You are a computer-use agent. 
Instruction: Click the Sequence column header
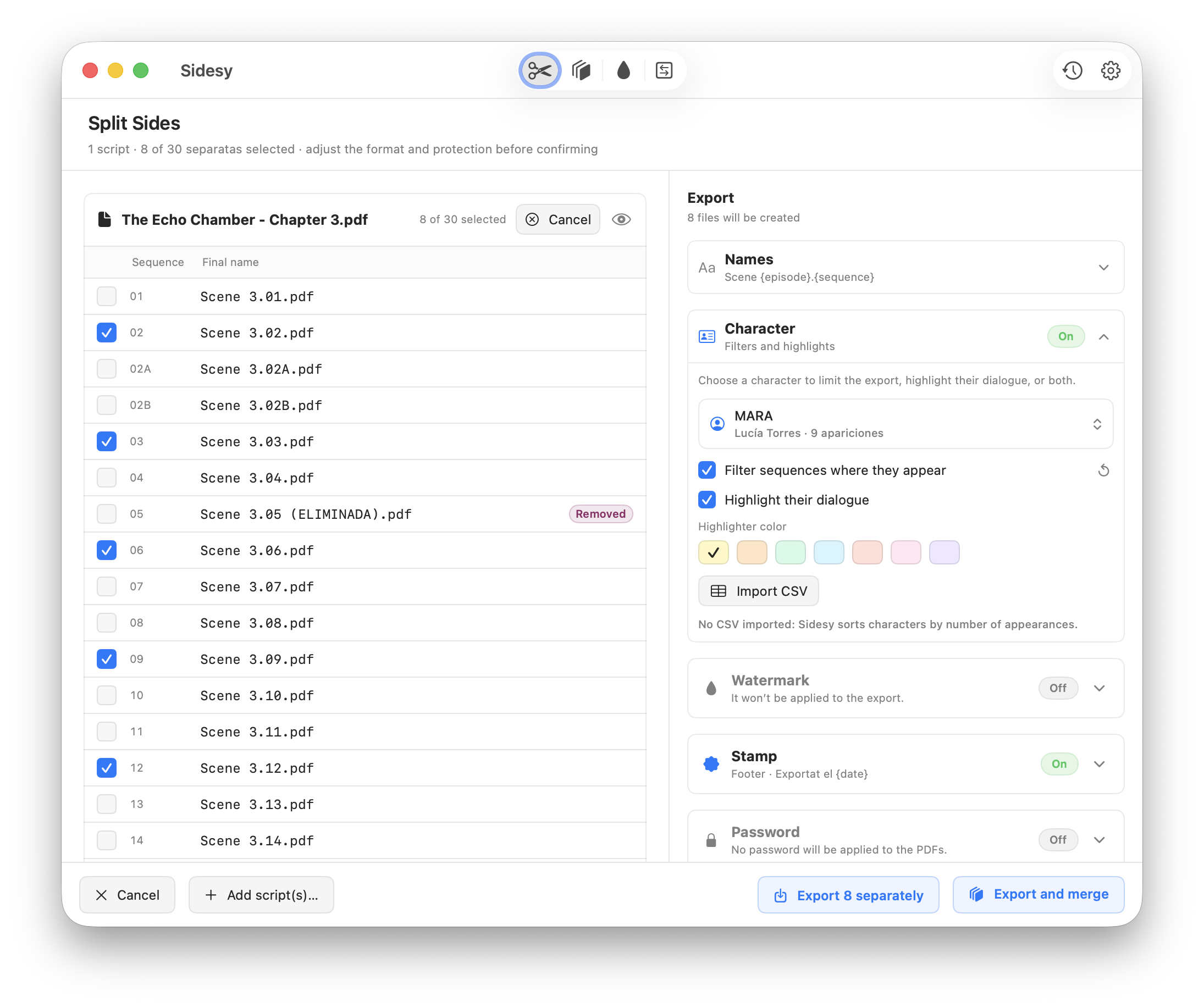tap(158, 262)
